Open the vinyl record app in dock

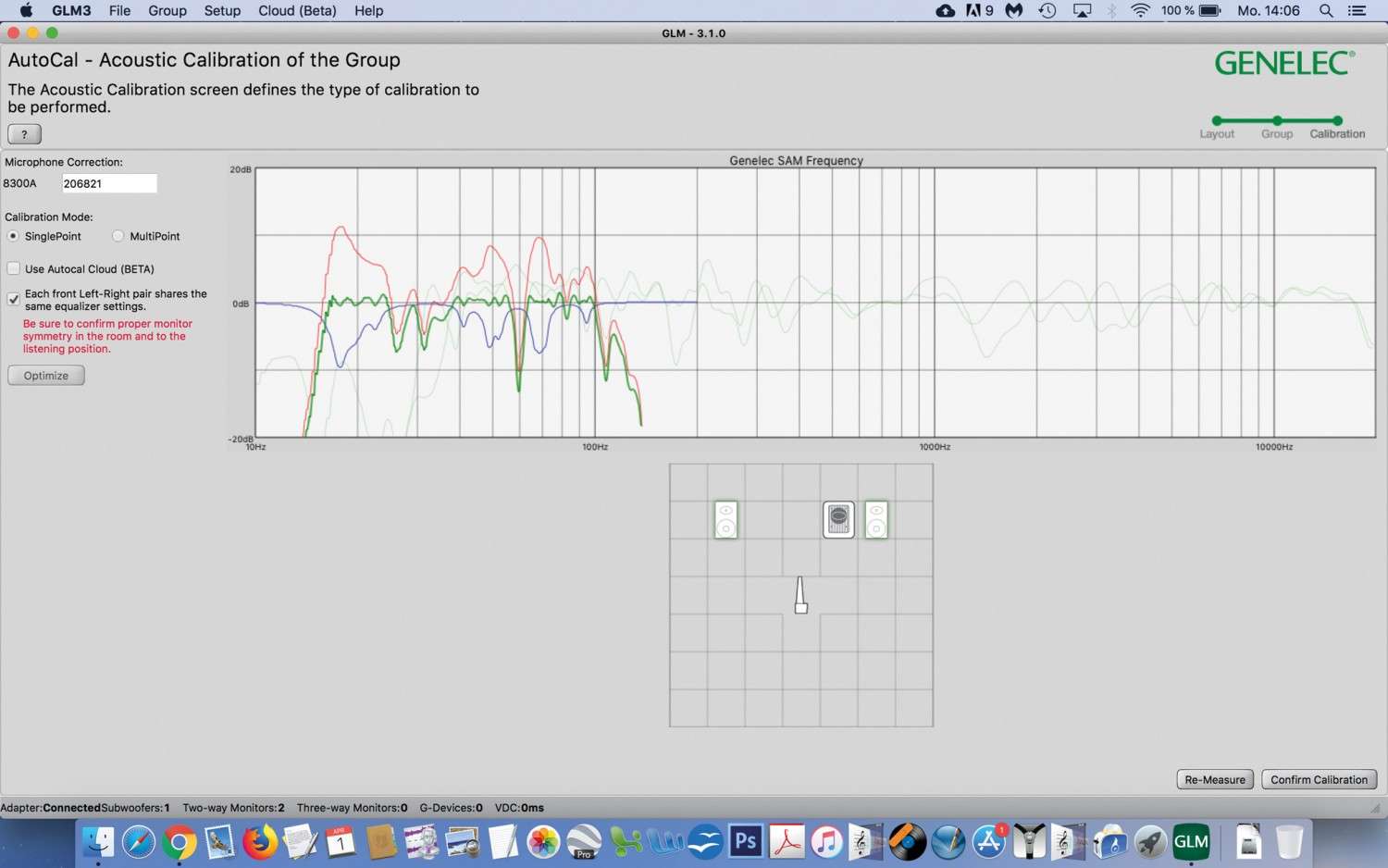coord(907,842)
